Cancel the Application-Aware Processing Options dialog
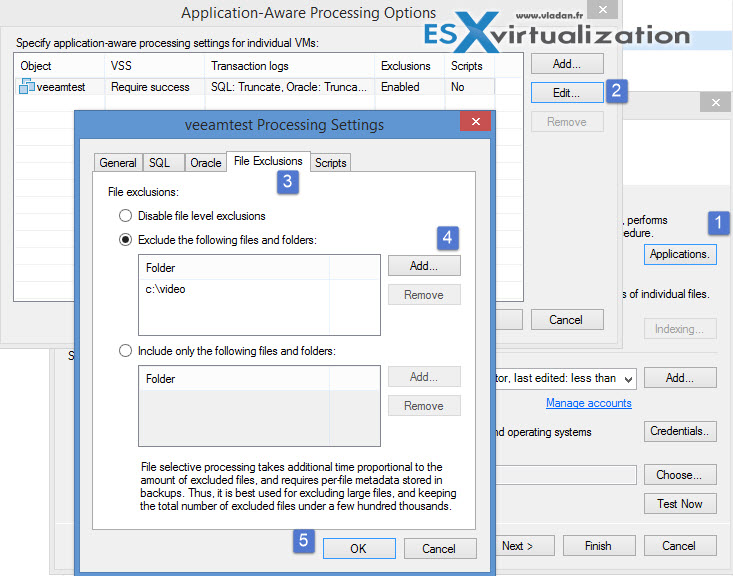The width and height of the screenshot is (733, 576). pyautogui.click(x=567, y=320)
